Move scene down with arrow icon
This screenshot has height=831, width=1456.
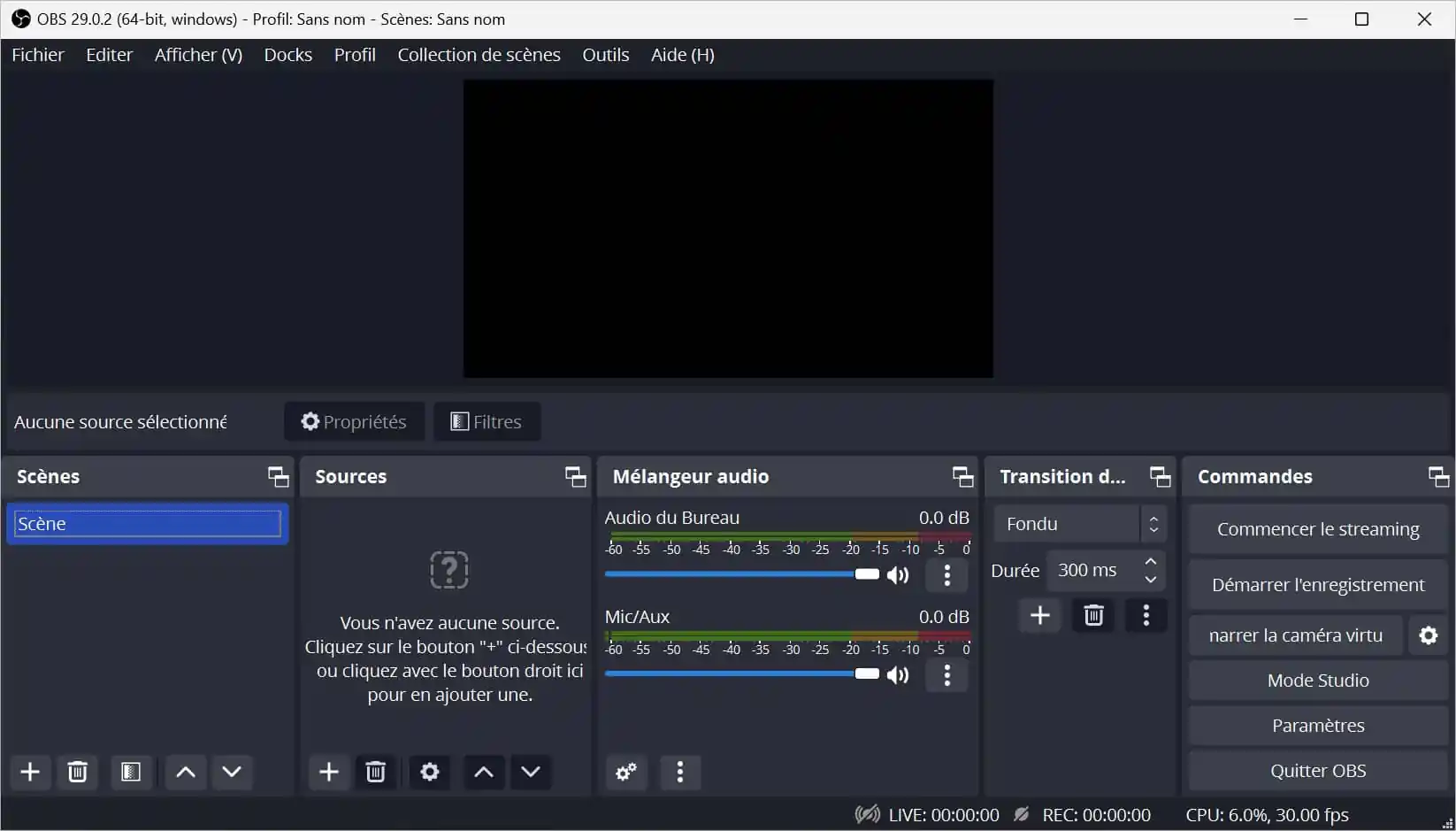232,772
